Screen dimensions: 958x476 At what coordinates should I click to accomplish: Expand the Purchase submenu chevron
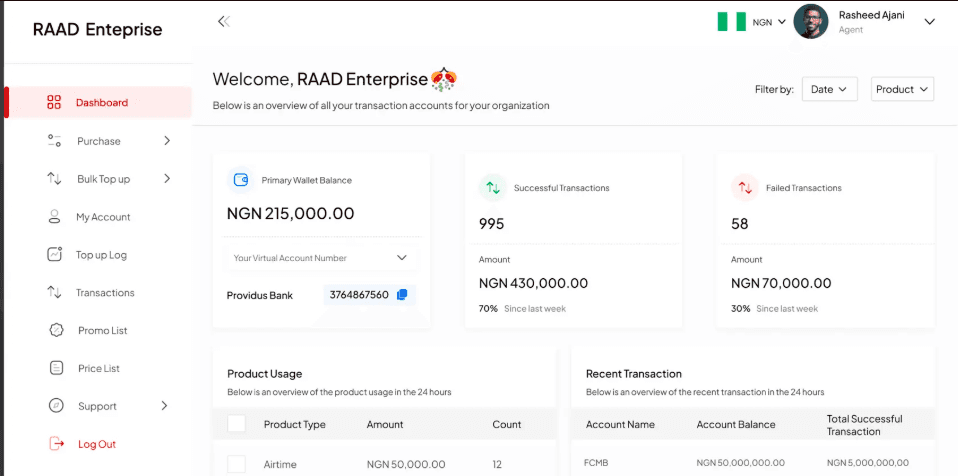(167, 141)
